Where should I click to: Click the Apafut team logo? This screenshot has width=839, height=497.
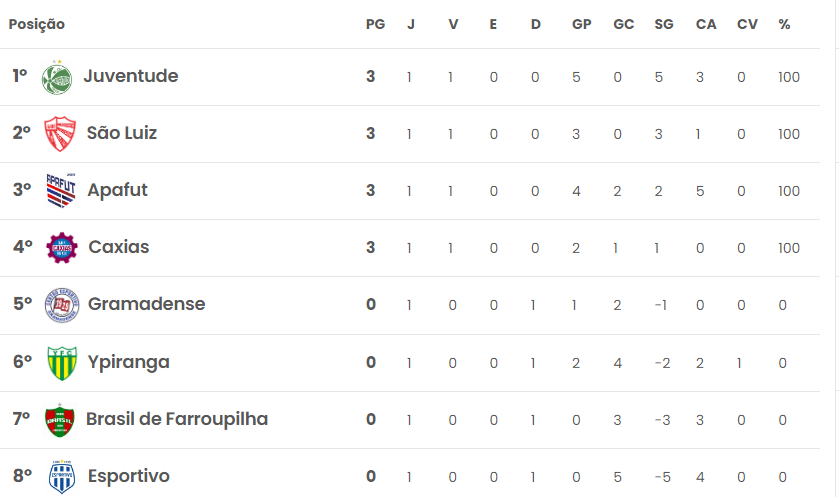click(61, 190)
